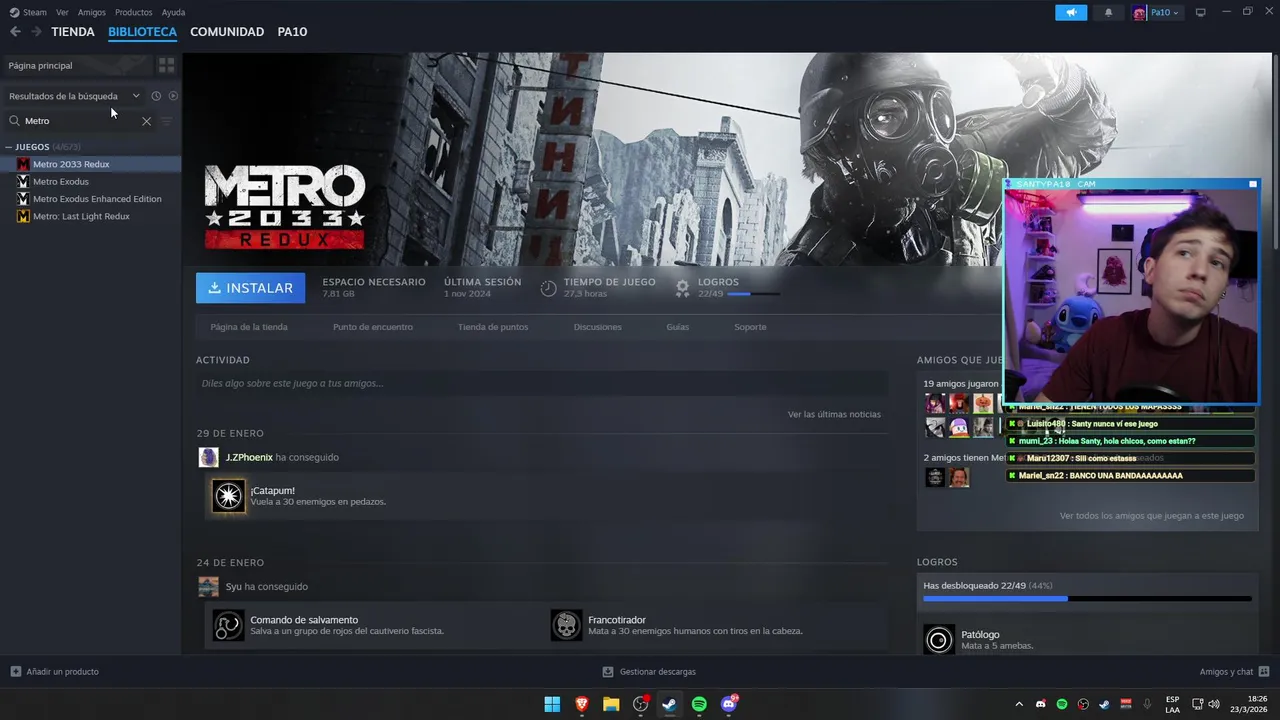The height and width of the screenshot is (720, 1280).
Task: Open Discord from the taskbar
Action: (729, 704)
